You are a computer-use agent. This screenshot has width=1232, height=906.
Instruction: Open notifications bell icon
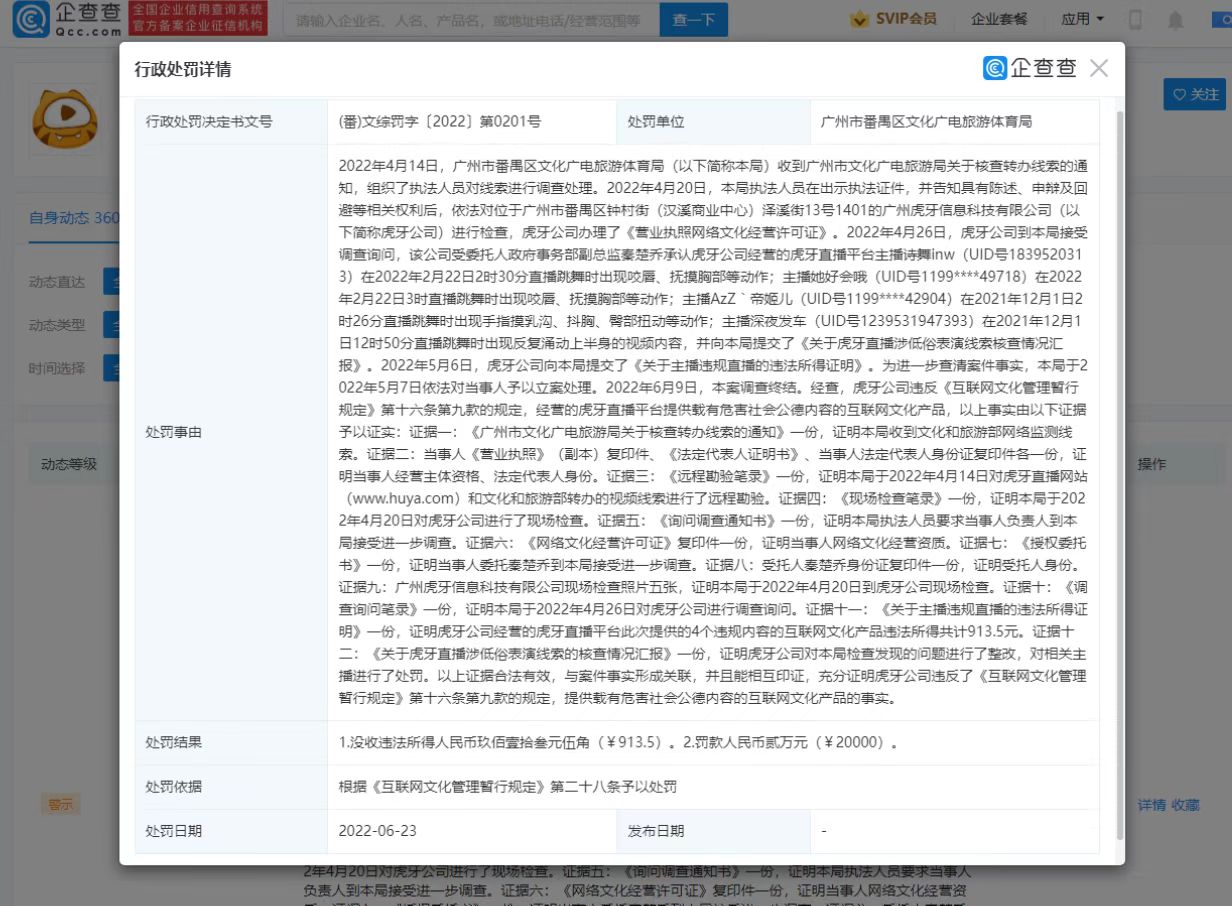click(x=1175, y=20)
